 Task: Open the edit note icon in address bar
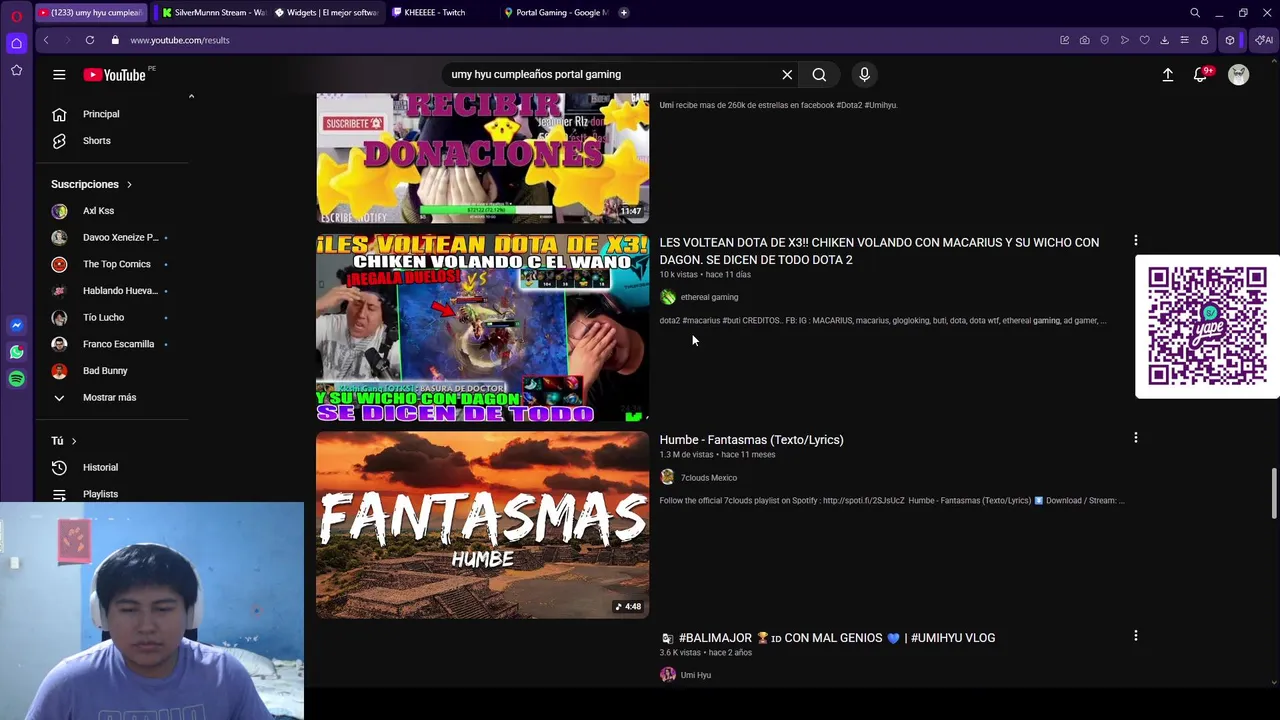click(x=1065, y=40)
